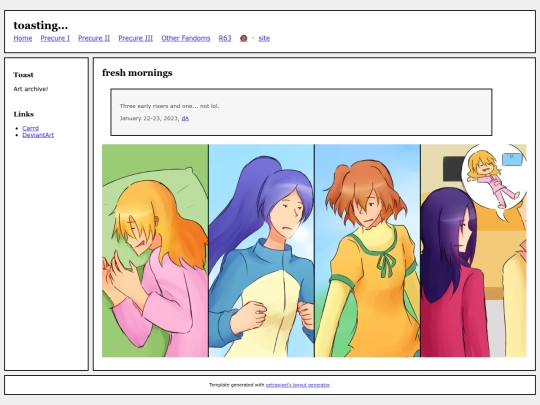The height and width of the screenshot is (405, 540).
Task: Click the fresh mornings artwork image
Action: click(x=314, y=250)
